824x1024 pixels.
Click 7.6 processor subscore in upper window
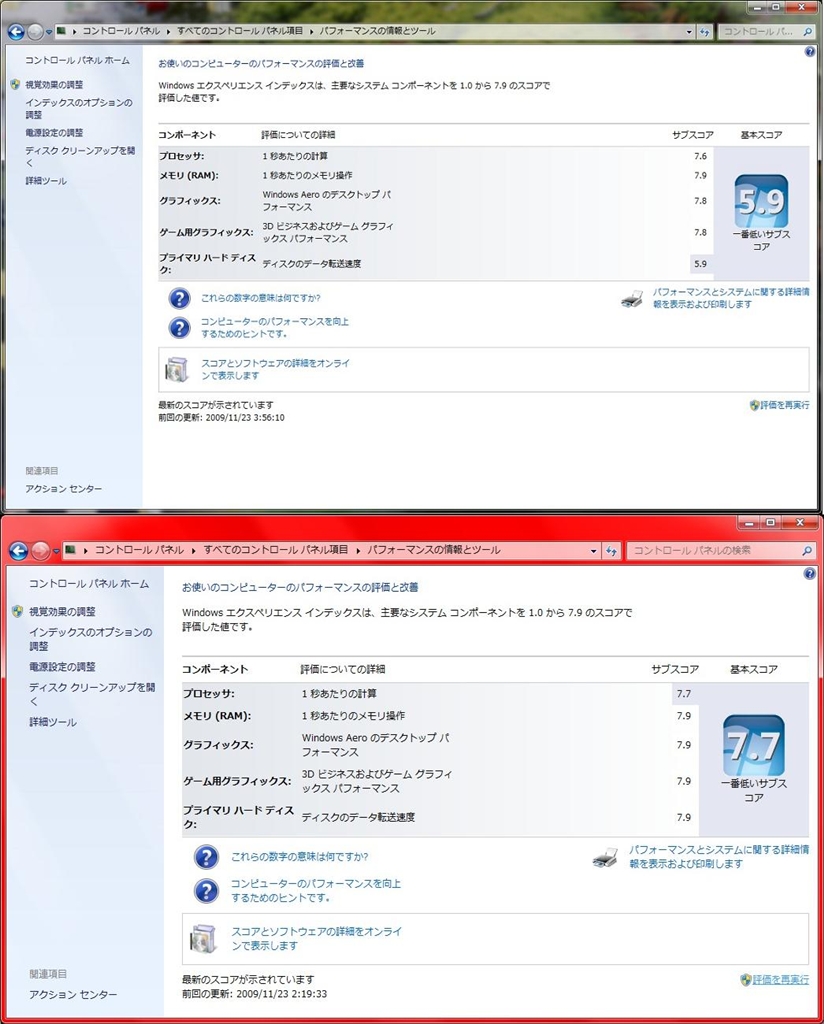coord(700,156)
